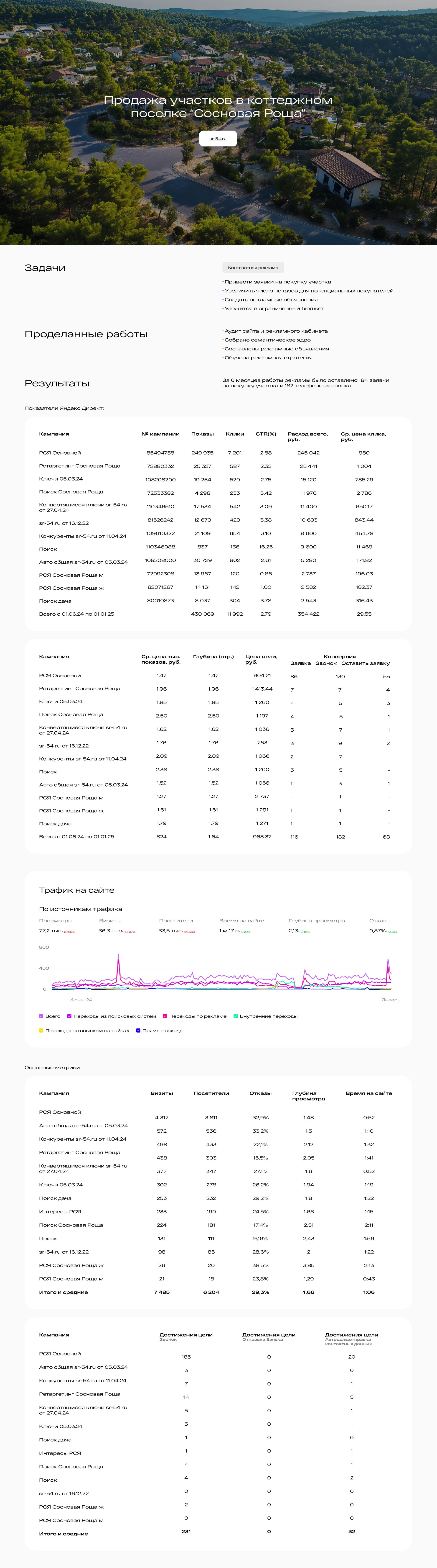Screen dimensions: 437x1568
Task: Click campaign number 72880332
Action: 160,466
